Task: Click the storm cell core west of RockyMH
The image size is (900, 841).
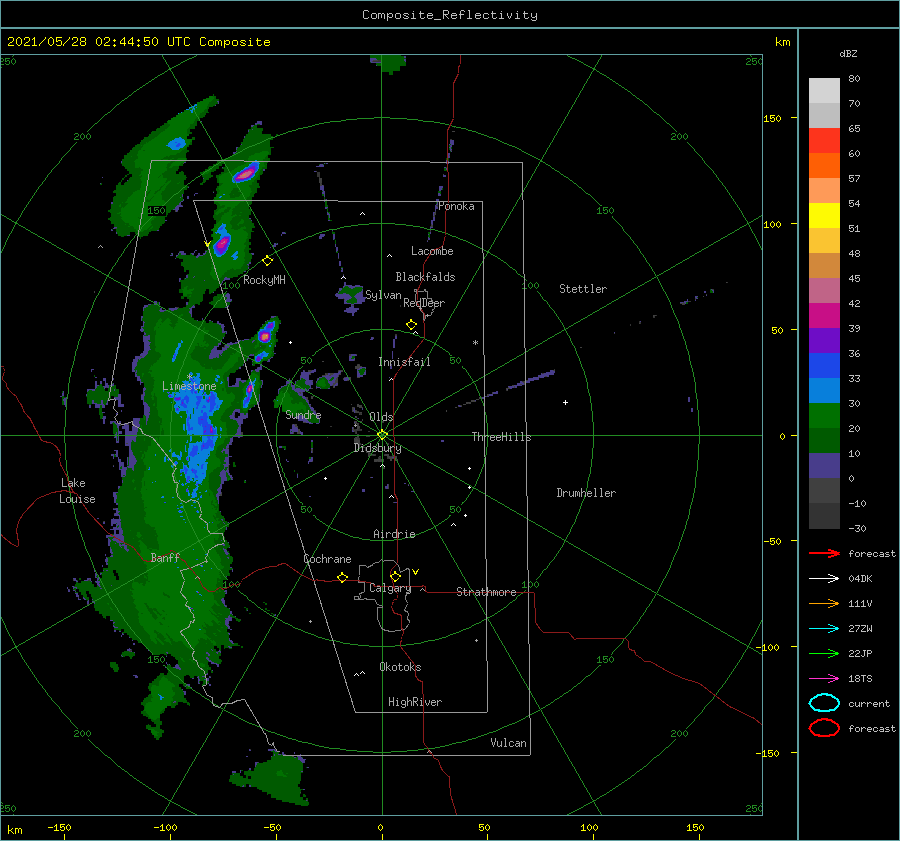Action: click(222, 243)
